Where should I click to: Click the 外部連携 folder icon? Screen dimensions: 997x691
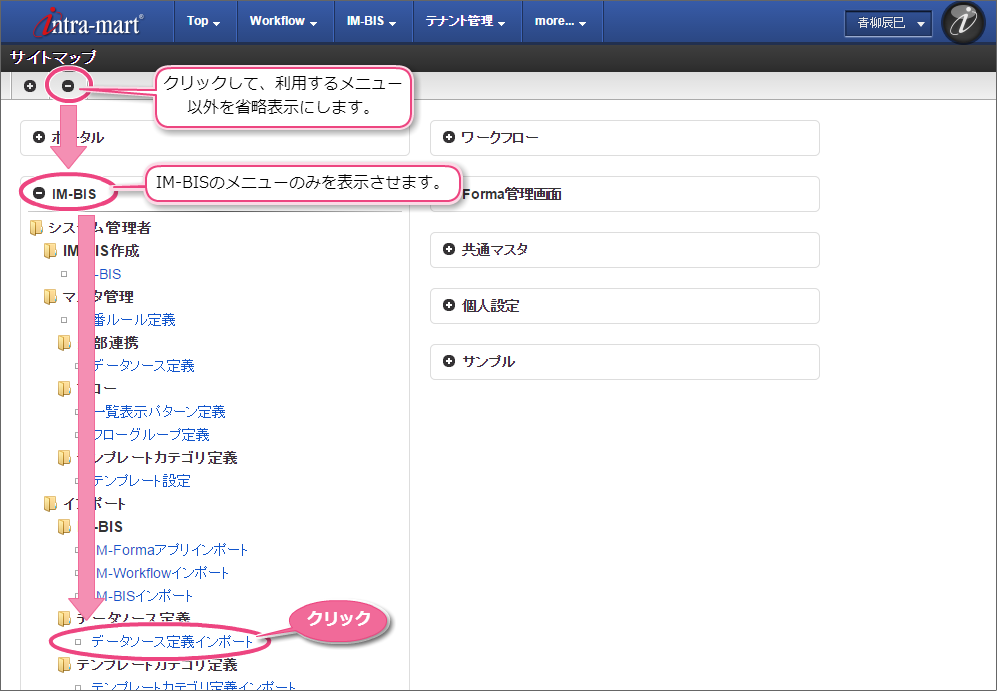[x=64, y=343]
